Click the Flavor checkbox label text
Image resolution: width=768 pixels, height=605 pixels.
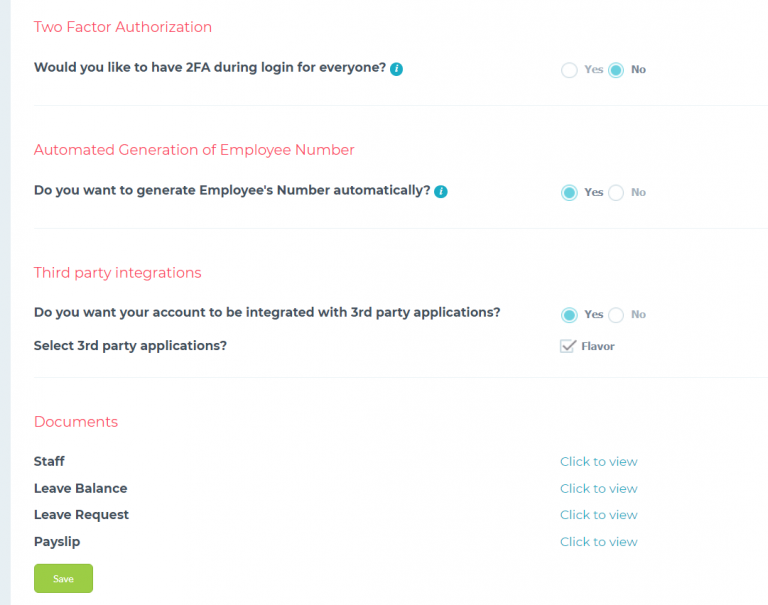coord(598,346)
